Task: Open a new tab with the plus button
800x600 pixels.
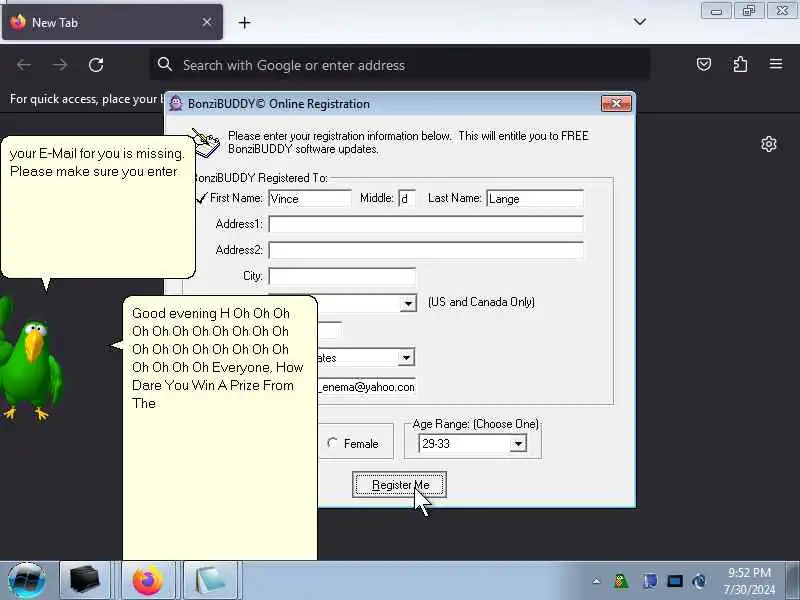Action: 244,22
